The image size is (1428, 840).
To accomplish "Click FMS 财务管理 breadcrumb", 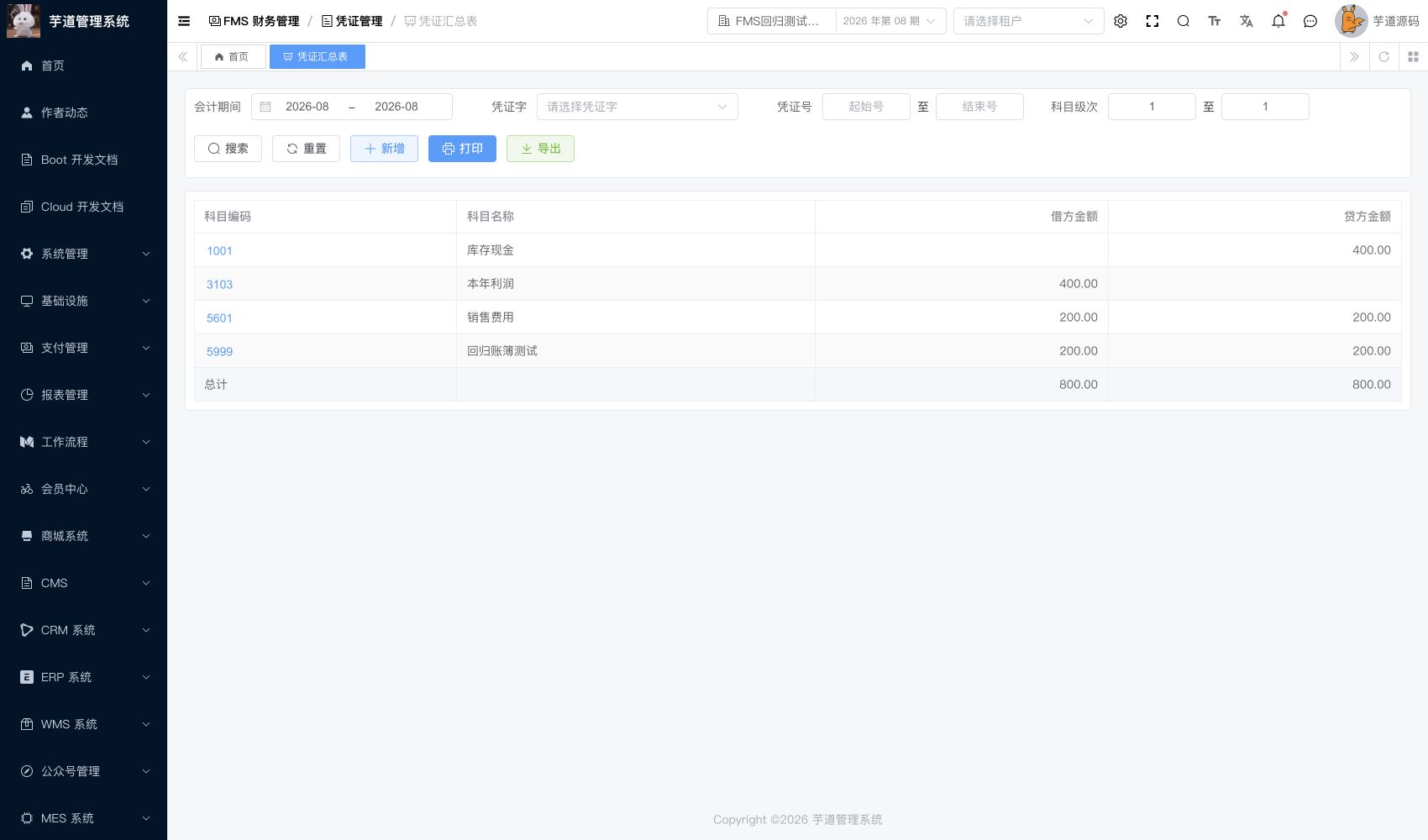I will click(254, 21).
